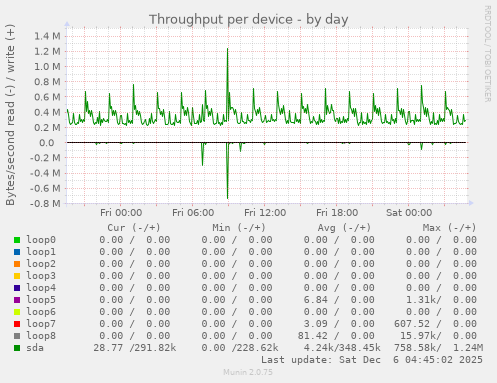Viewport: 497px width, 383px height.
Task: Select loop5 average value '6.84 / 0.00'
Action: (339, 300)
